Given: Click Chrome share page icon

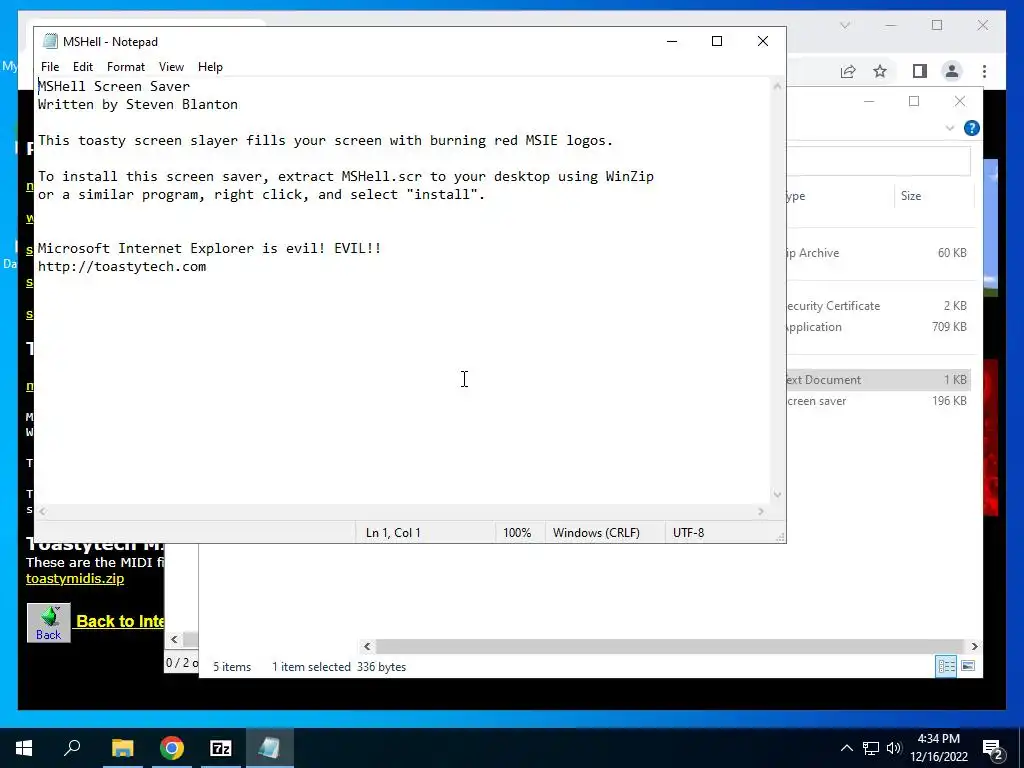Looking at the screenshot, I should [x=848, y=71].
